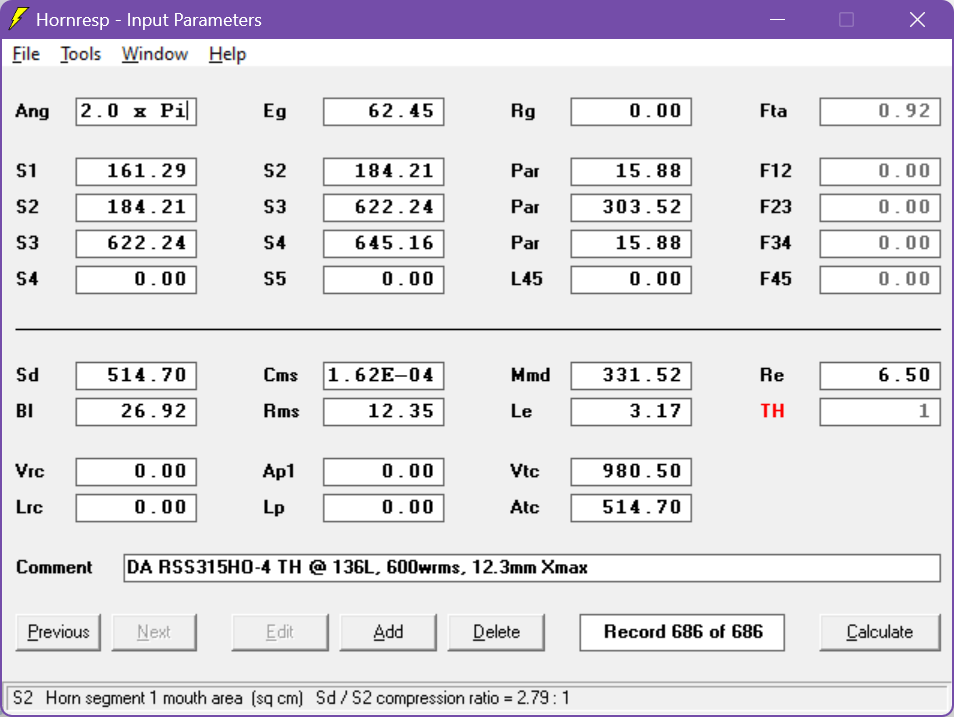Click the F34 field

880,243
